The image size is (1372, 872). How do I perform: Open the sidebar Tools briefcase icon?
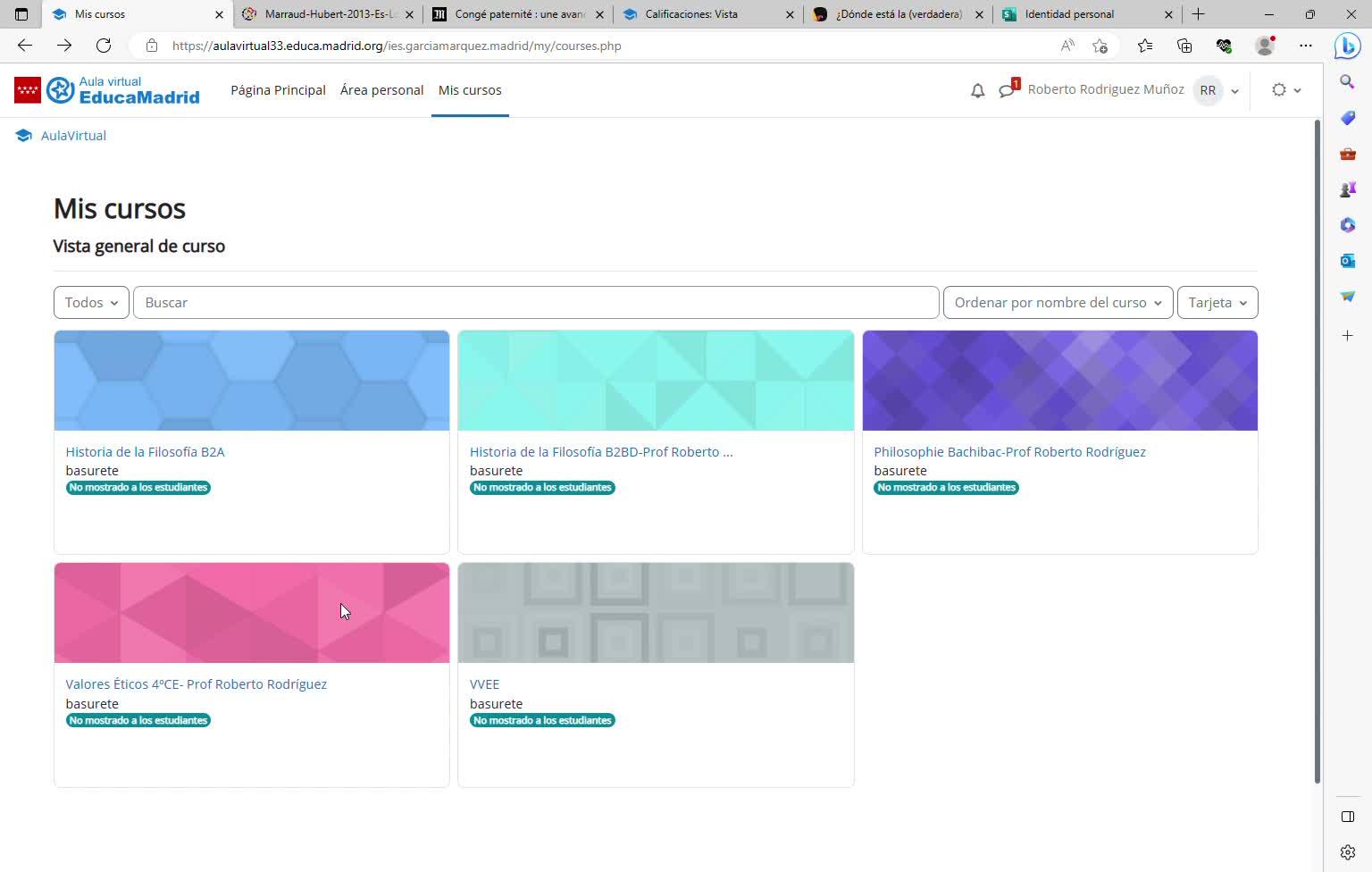coord(1348,154)
